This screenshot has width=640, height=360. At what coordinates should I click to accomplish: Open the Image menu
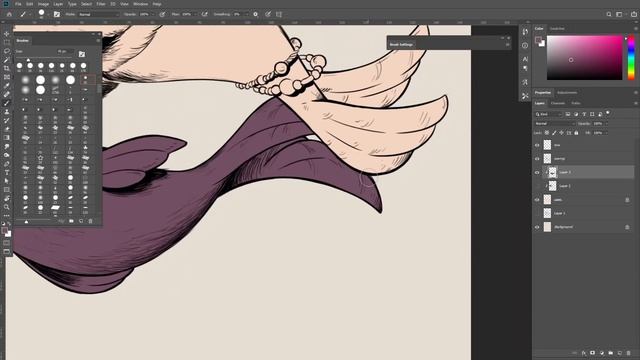tap(43, 4)
